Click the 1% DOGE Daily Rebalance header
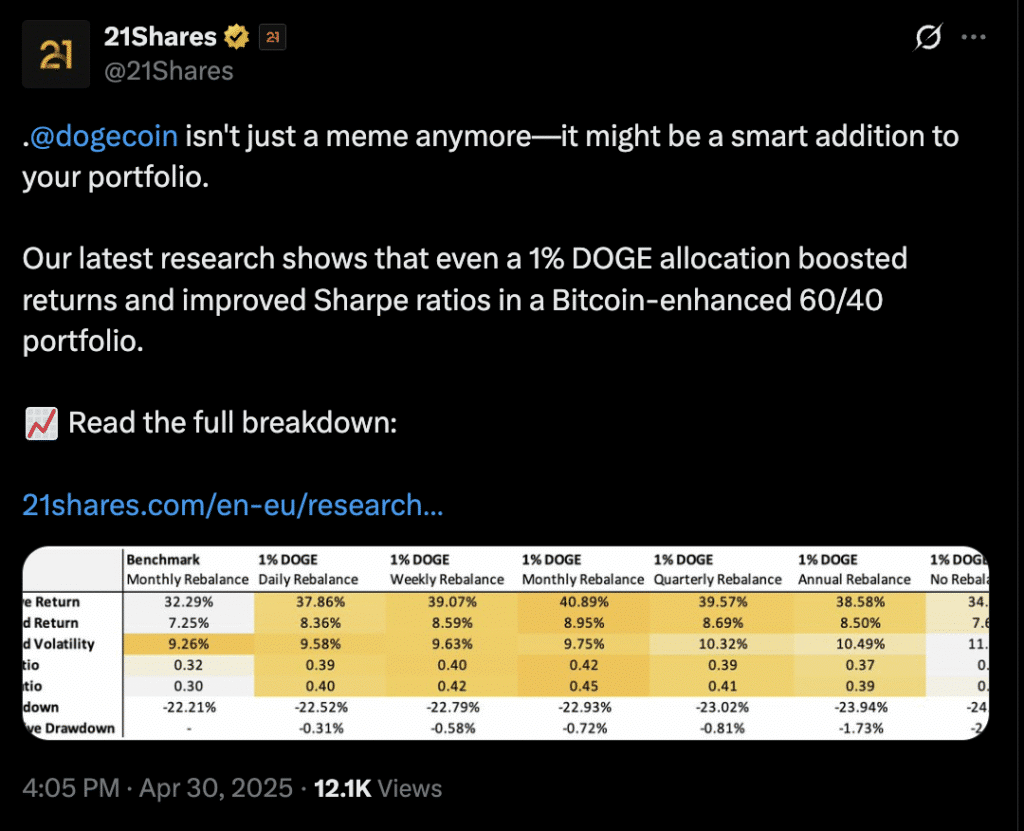 (x=308, y=570)
